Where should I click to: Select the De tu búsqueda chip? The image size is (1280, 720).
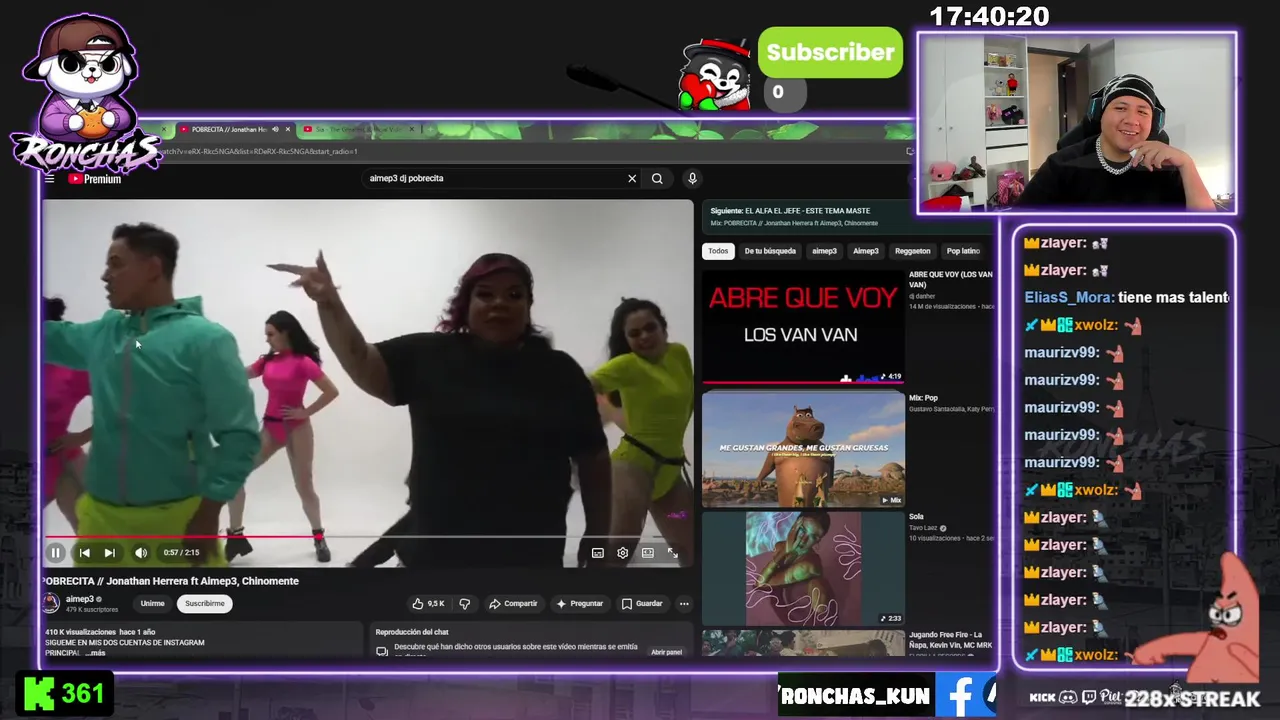[770, 251]
